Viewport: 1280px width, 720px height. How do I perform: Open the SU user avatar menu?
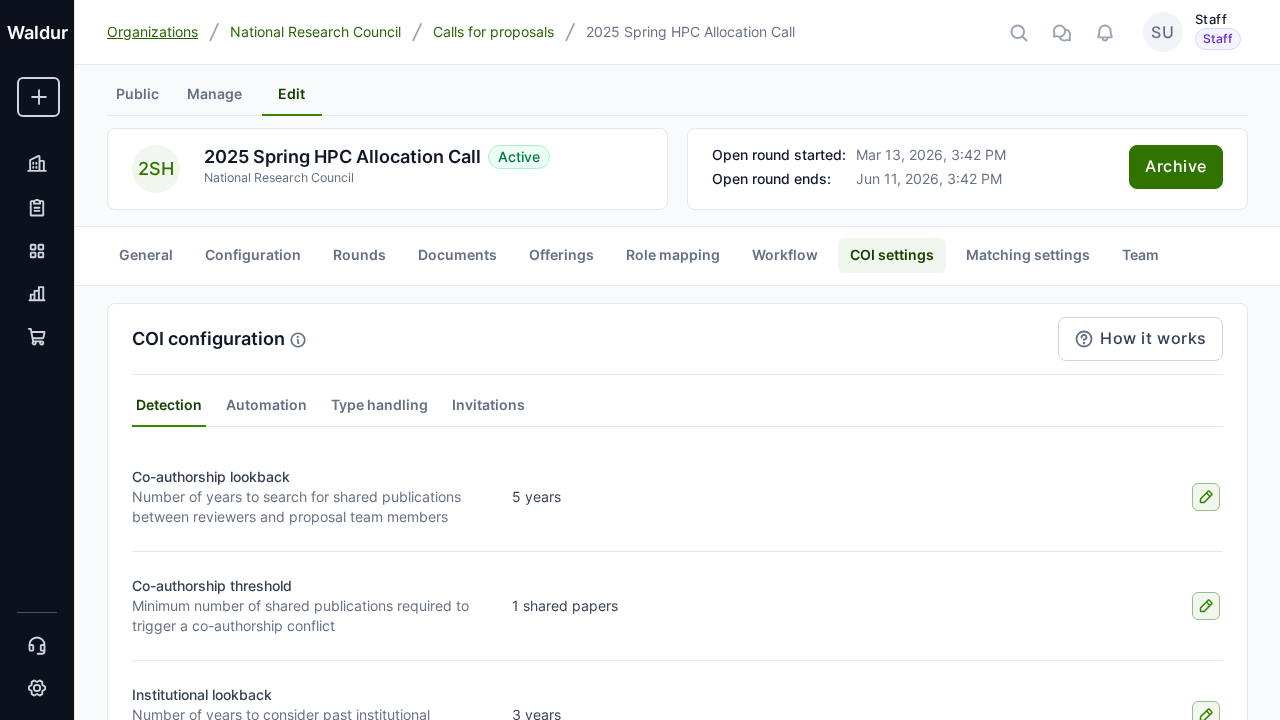1162,32
